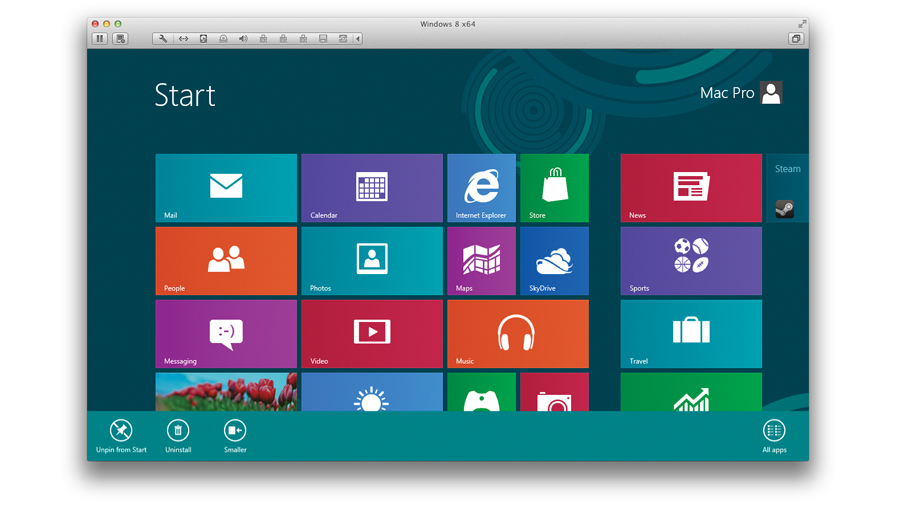The width and height of the screenshot is (900, 506).
Task: Click Unpin from Start
Action: click(x=121, y=436)
